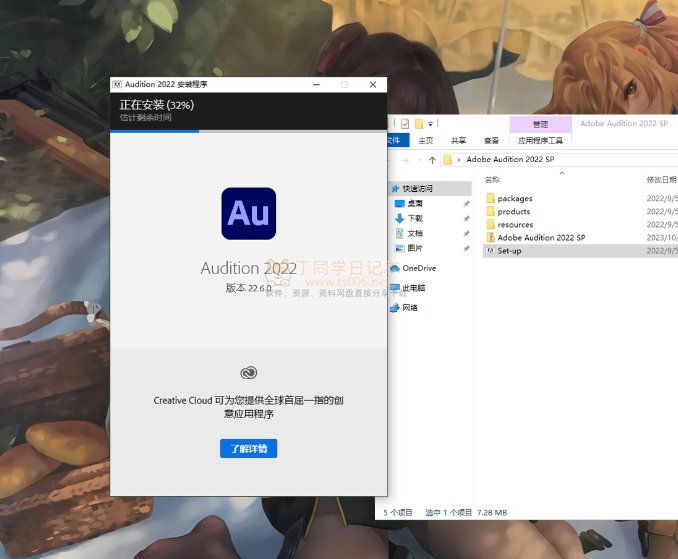Open the packages folder

pos(514,199)
